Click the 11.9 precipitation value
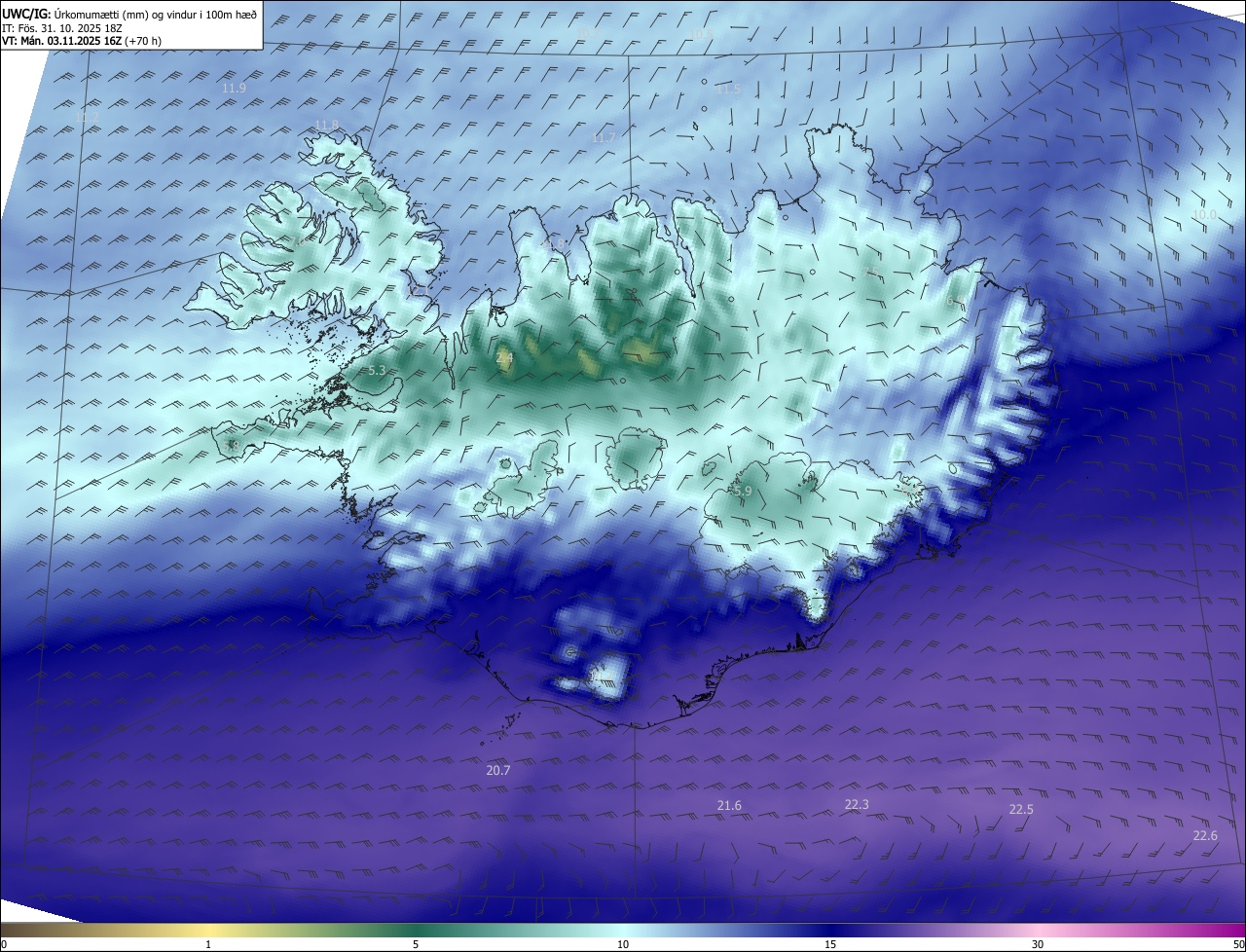The height and width of the screenshot is (952, 1246). 234,88
